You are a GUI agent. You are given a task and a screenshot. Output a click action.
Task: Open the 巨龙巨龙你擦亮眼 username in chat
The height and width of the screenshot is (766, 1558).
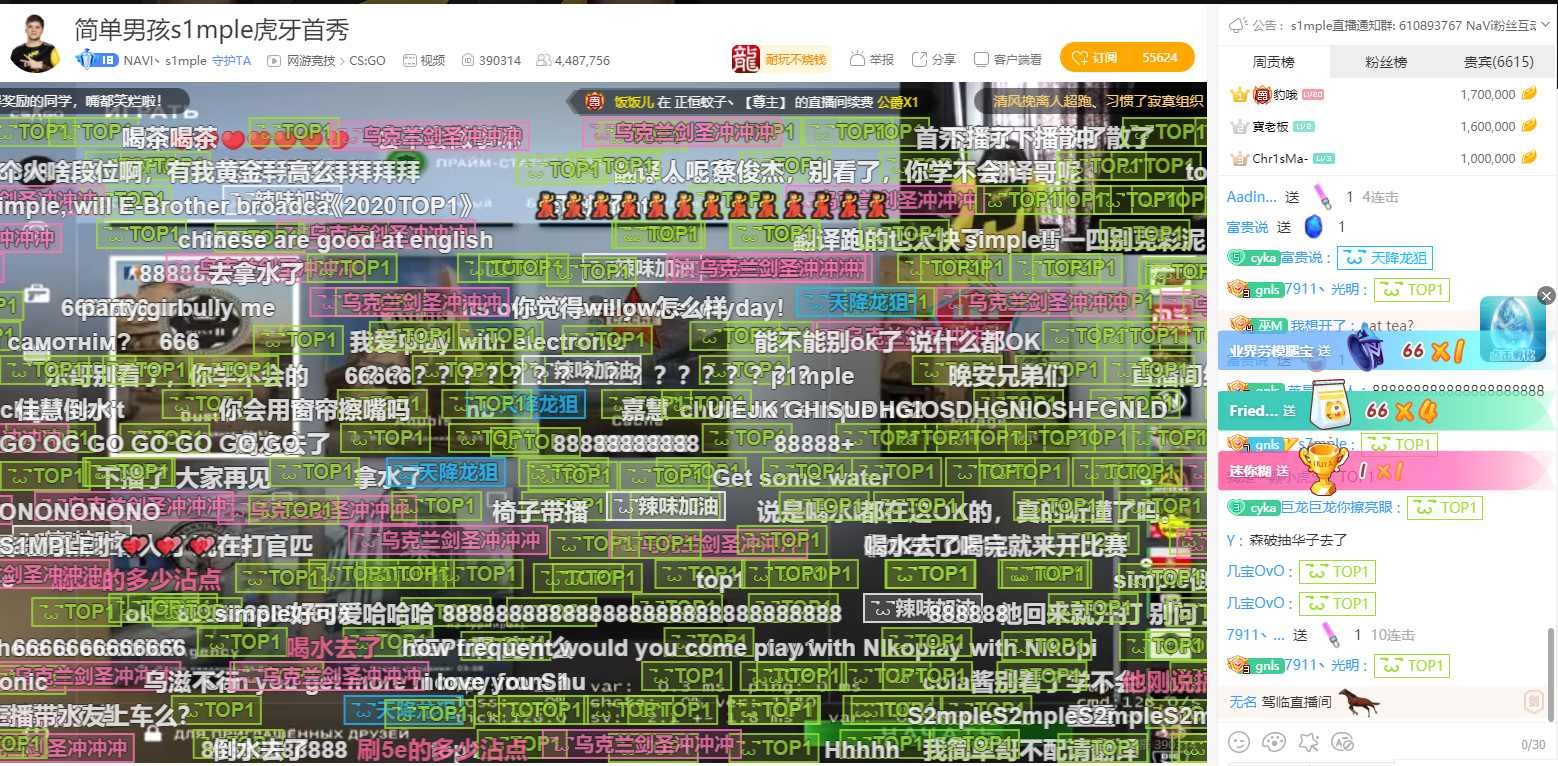point(1339,508)
